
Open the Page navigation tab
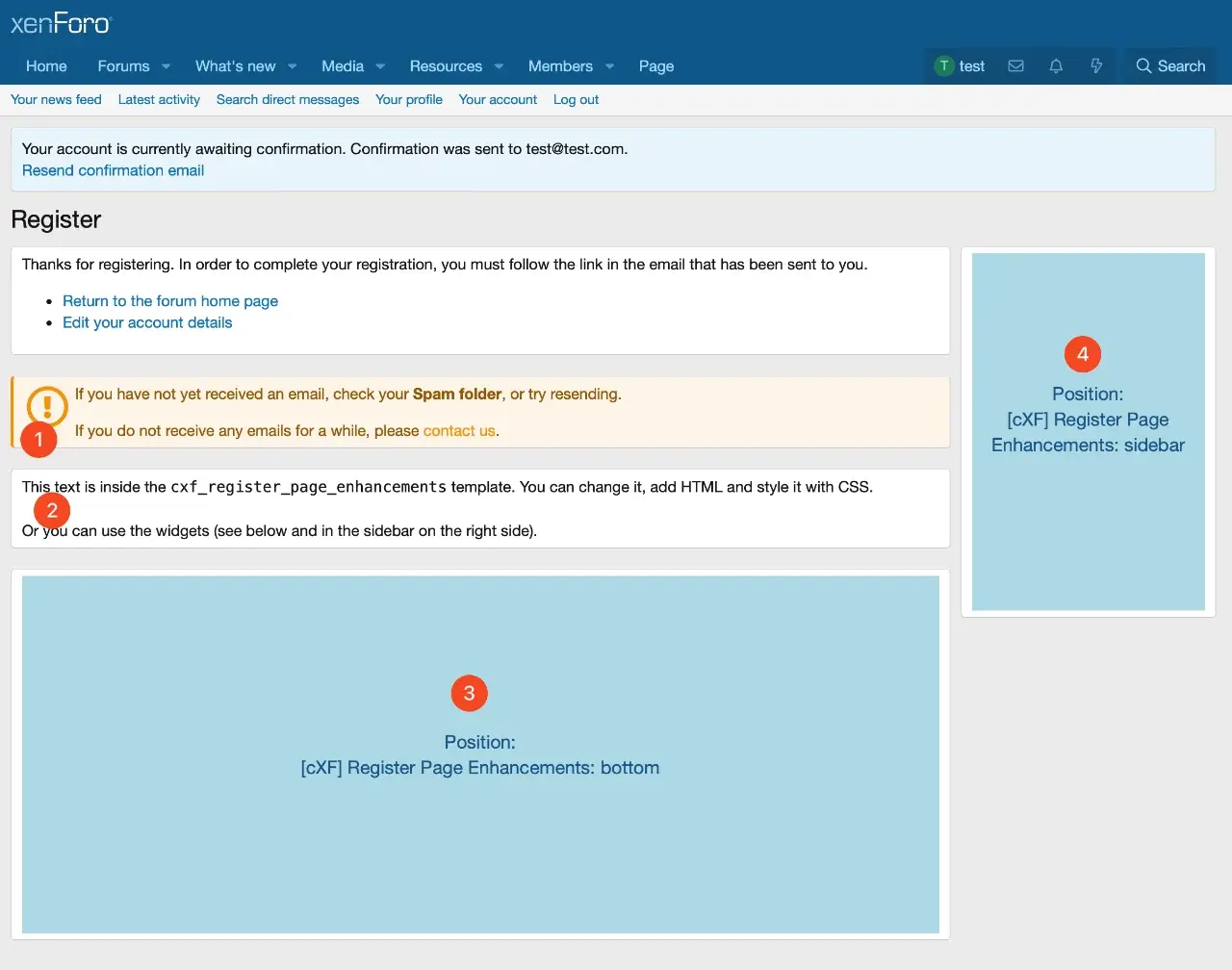click(655, 65)
